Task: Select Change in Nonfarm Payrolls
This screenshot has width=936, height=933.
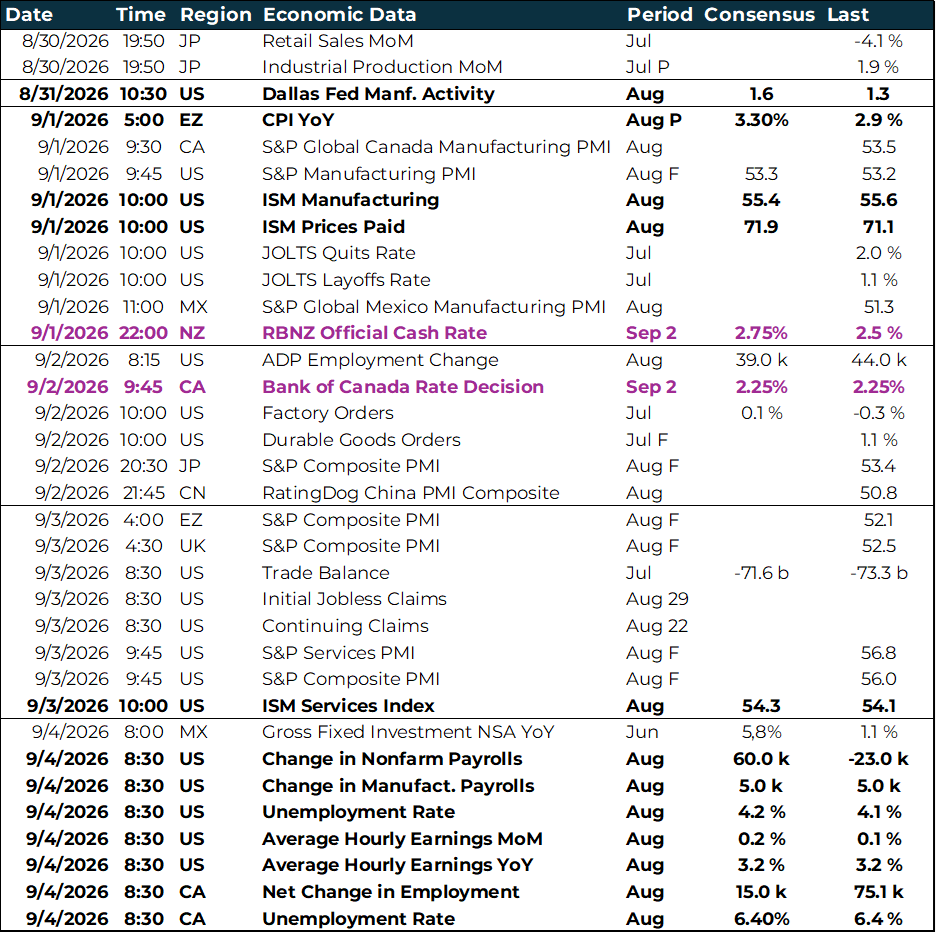Action: click(392, 759)
